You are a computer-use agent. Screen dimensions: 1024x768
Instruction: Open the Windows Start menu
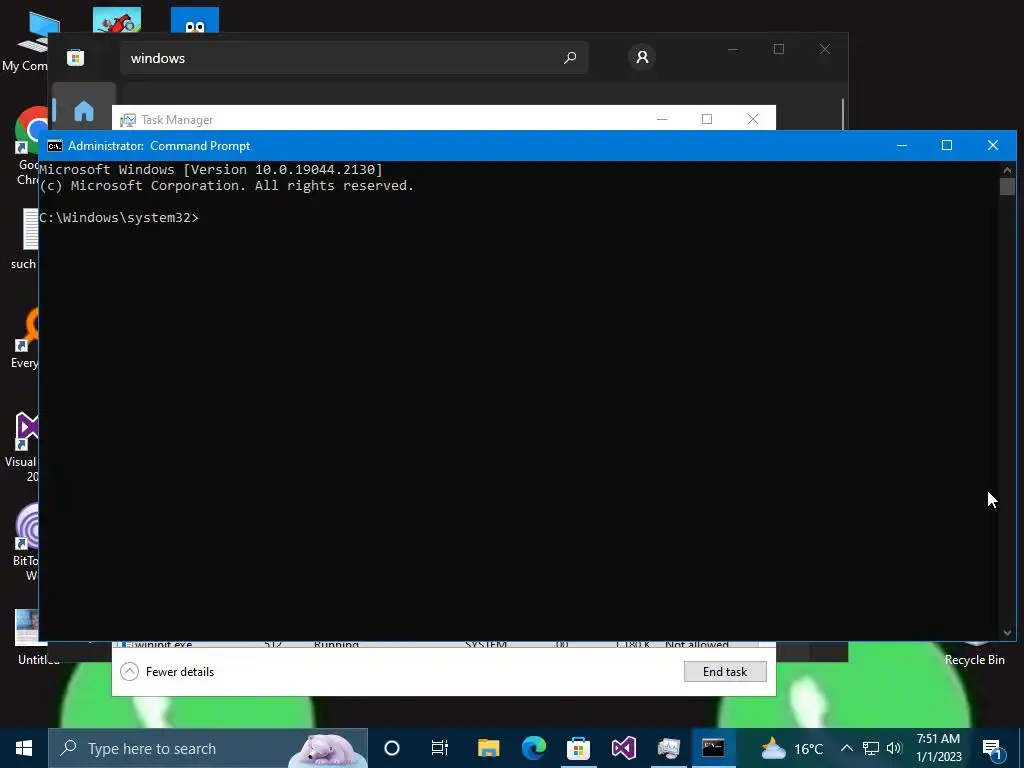[24, 748]
